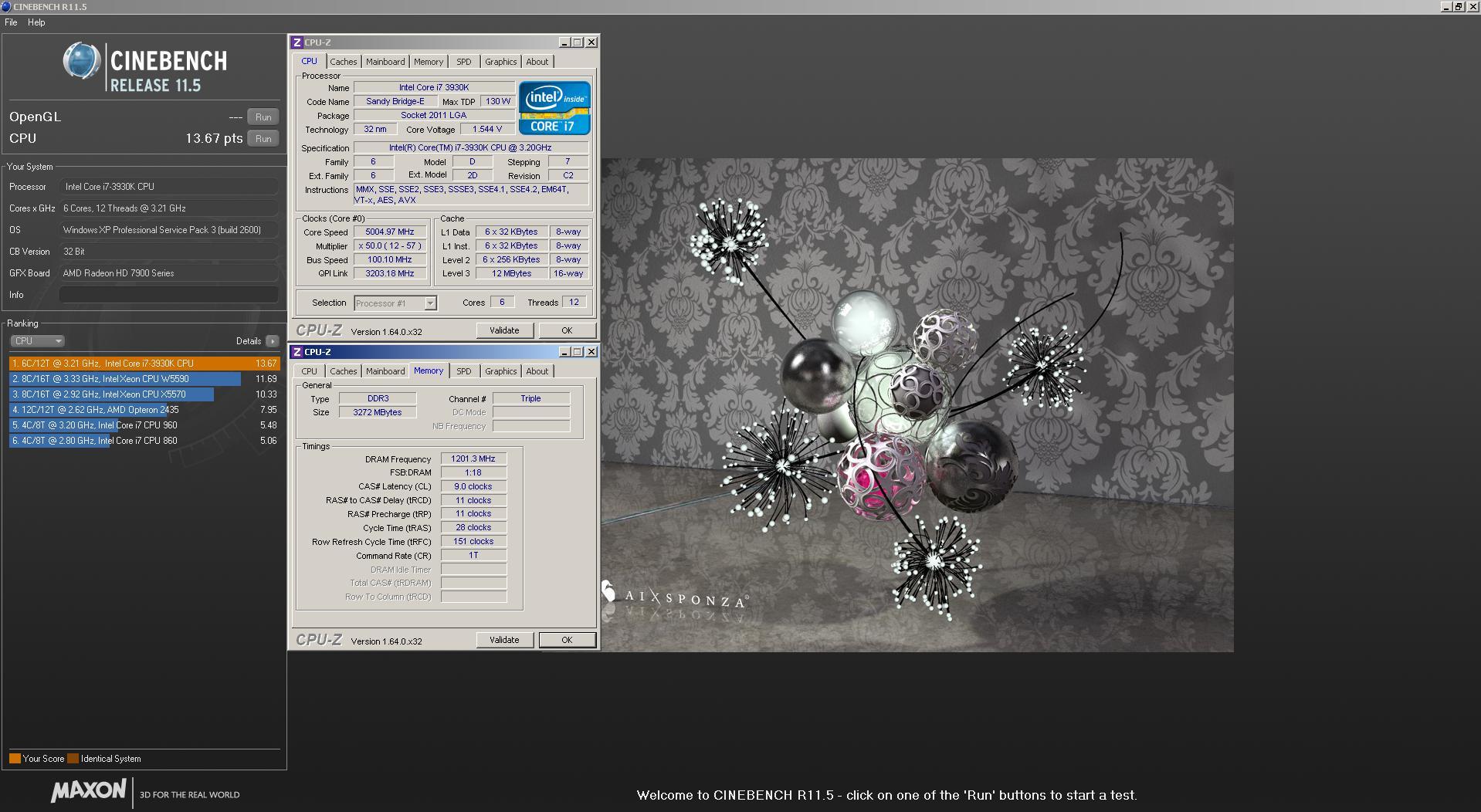Switch to Caches tab in lower CPU-Z
Image resolution: width=1481 pixels, height=812 pixels.
(x=344, y=371)
